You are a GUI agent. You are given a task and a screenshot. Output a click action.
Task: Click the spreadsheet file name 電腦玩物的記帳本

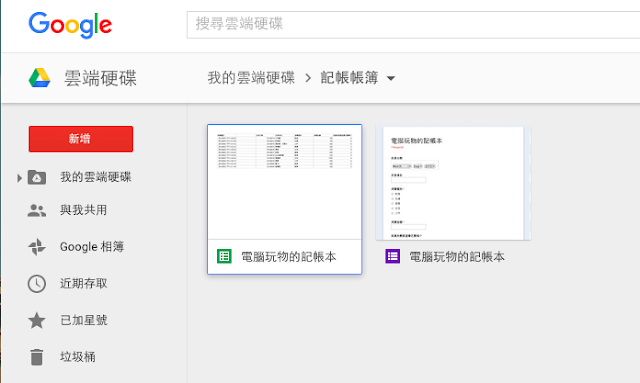[x=289, y=256]
